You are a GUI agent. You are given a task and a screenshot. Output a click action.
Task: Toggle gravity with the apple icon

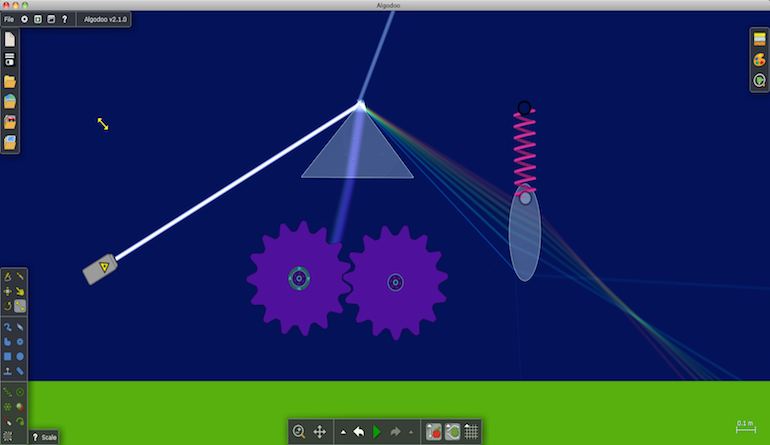(434, 432)
